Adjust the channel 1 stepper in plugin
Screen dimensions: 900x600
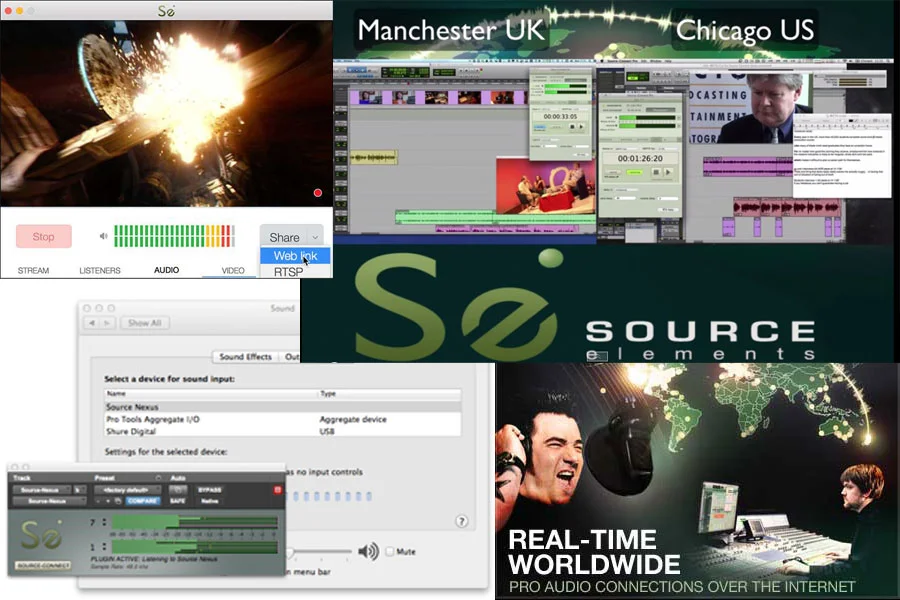tap(104, 547)
